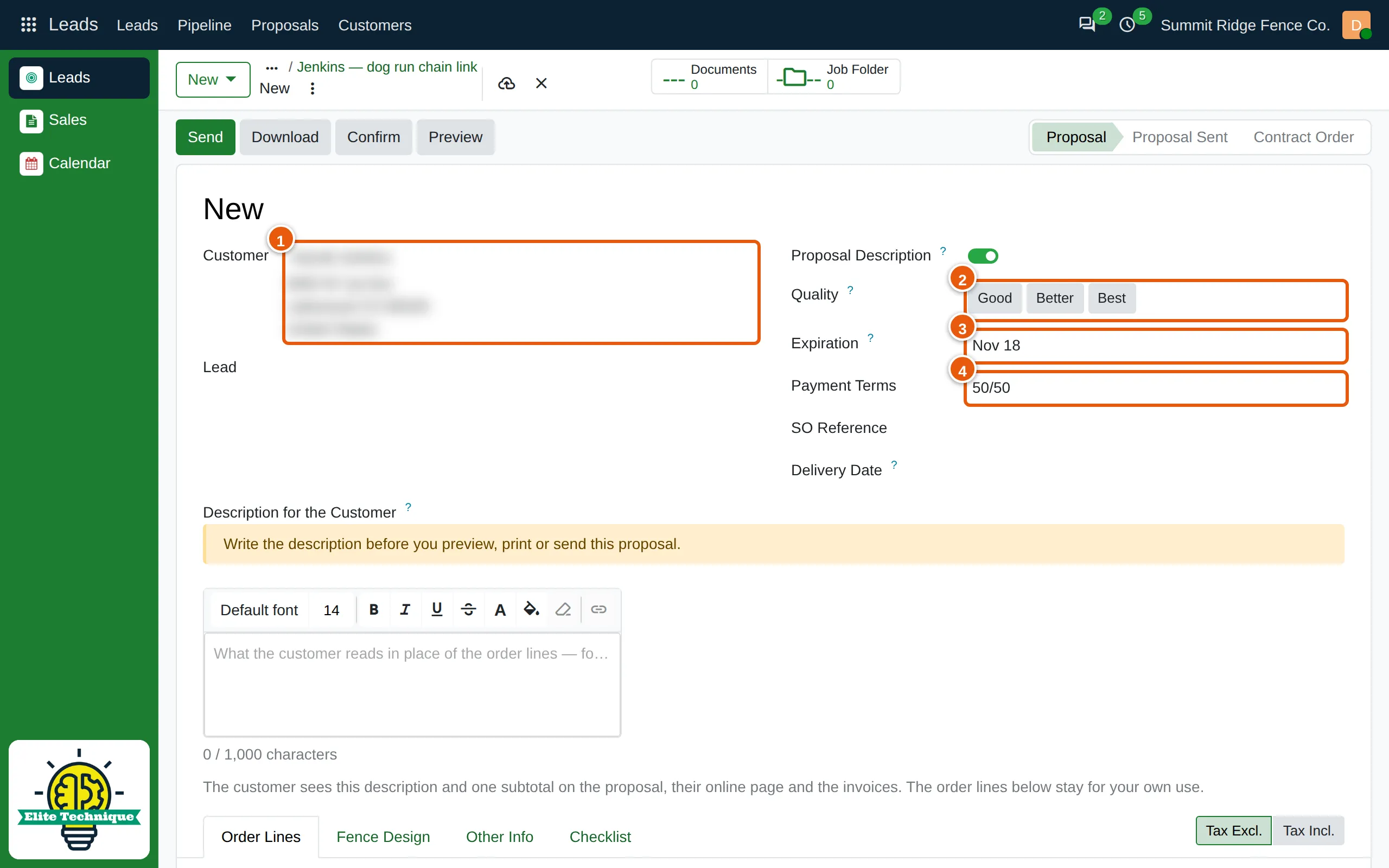1389x868 pixels.
Task: Open the Other Info tab
Action: pyautogui.click(x=499, y=837)
